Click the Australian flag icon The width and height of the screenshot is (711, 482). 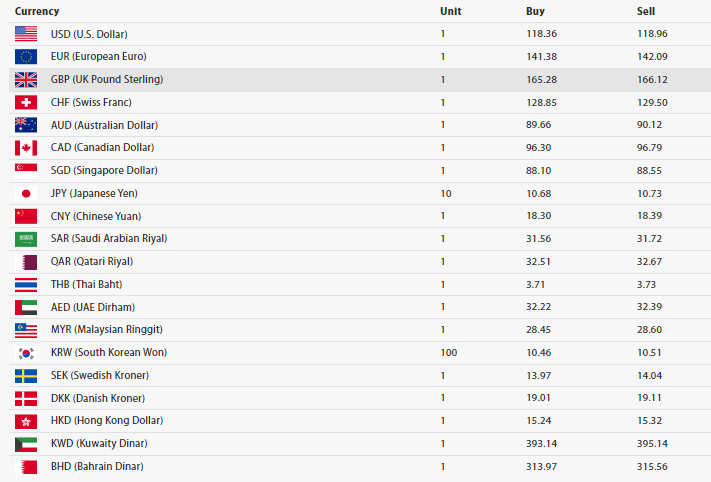tap(26, 125)
